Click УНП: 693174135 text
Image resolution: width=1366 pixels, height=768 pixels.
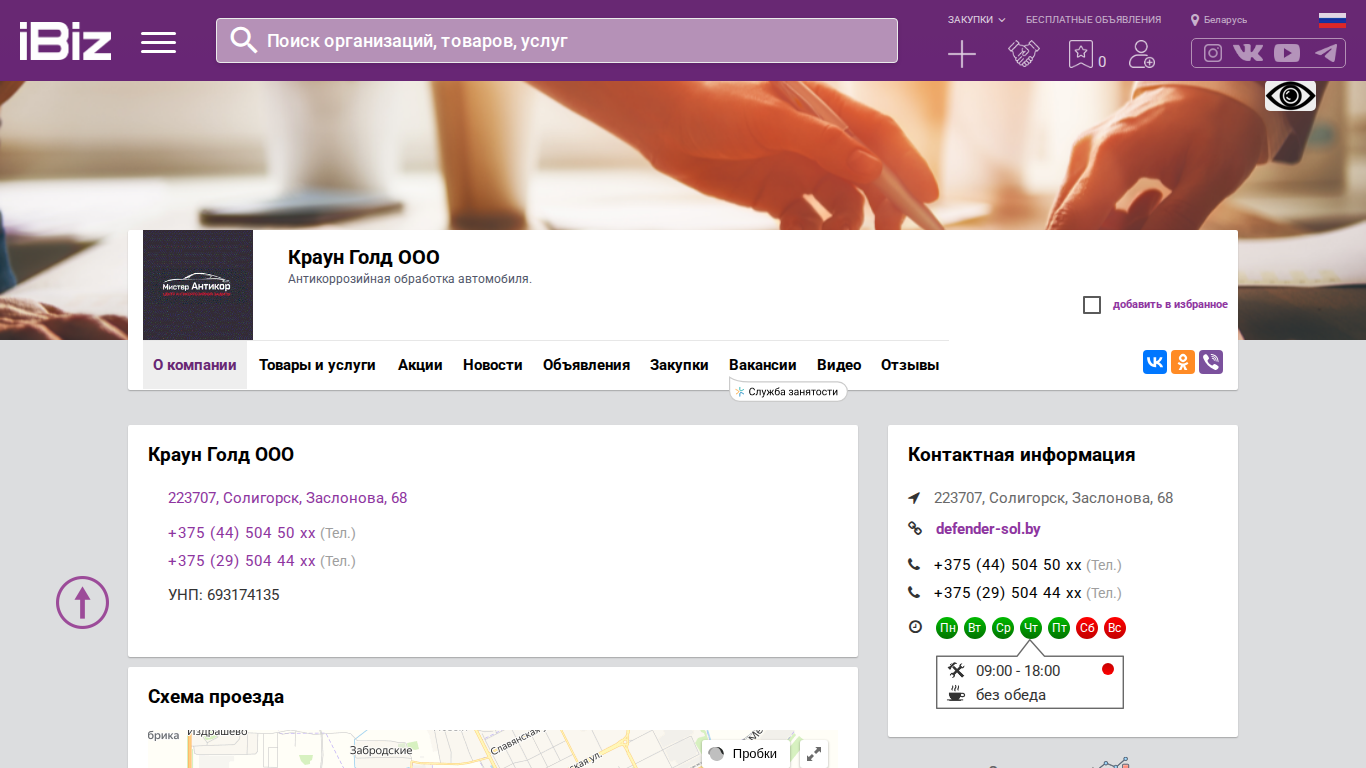tap(224, 595)
